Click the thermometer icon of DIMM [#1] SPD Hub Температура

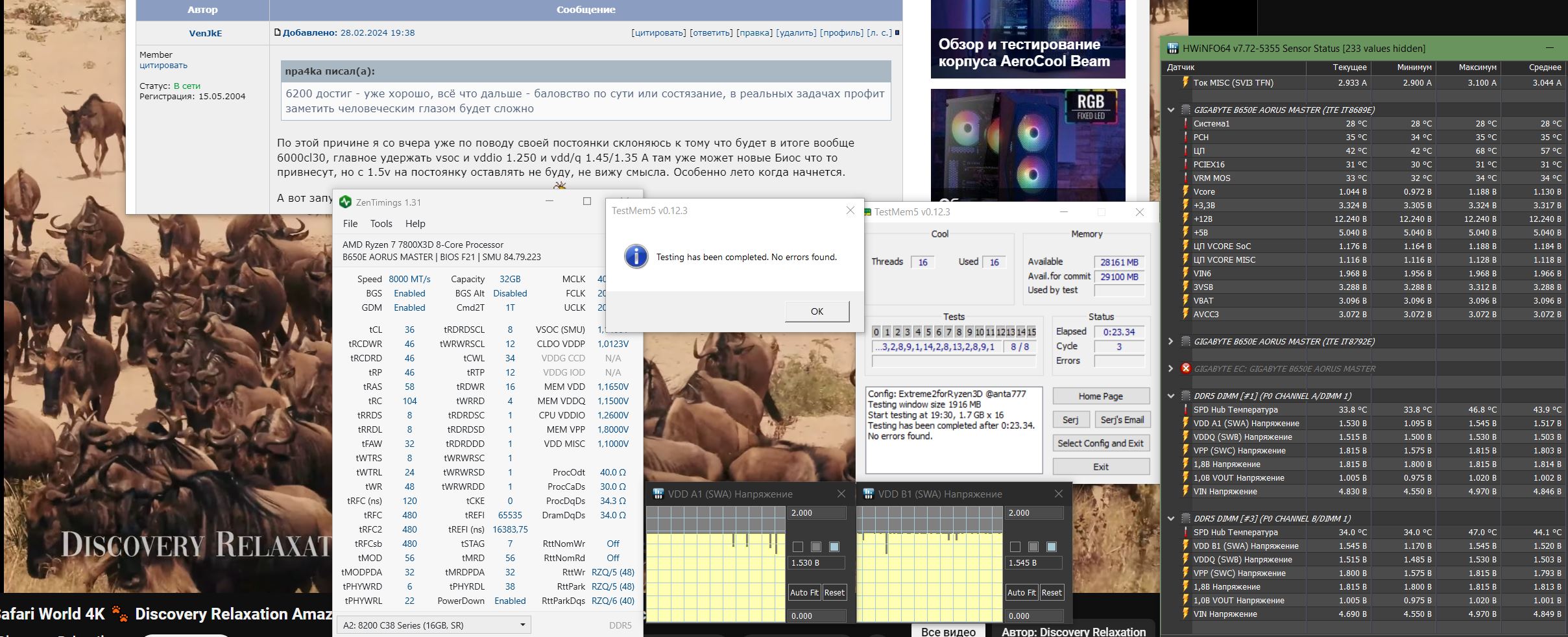coord(1185,409)
